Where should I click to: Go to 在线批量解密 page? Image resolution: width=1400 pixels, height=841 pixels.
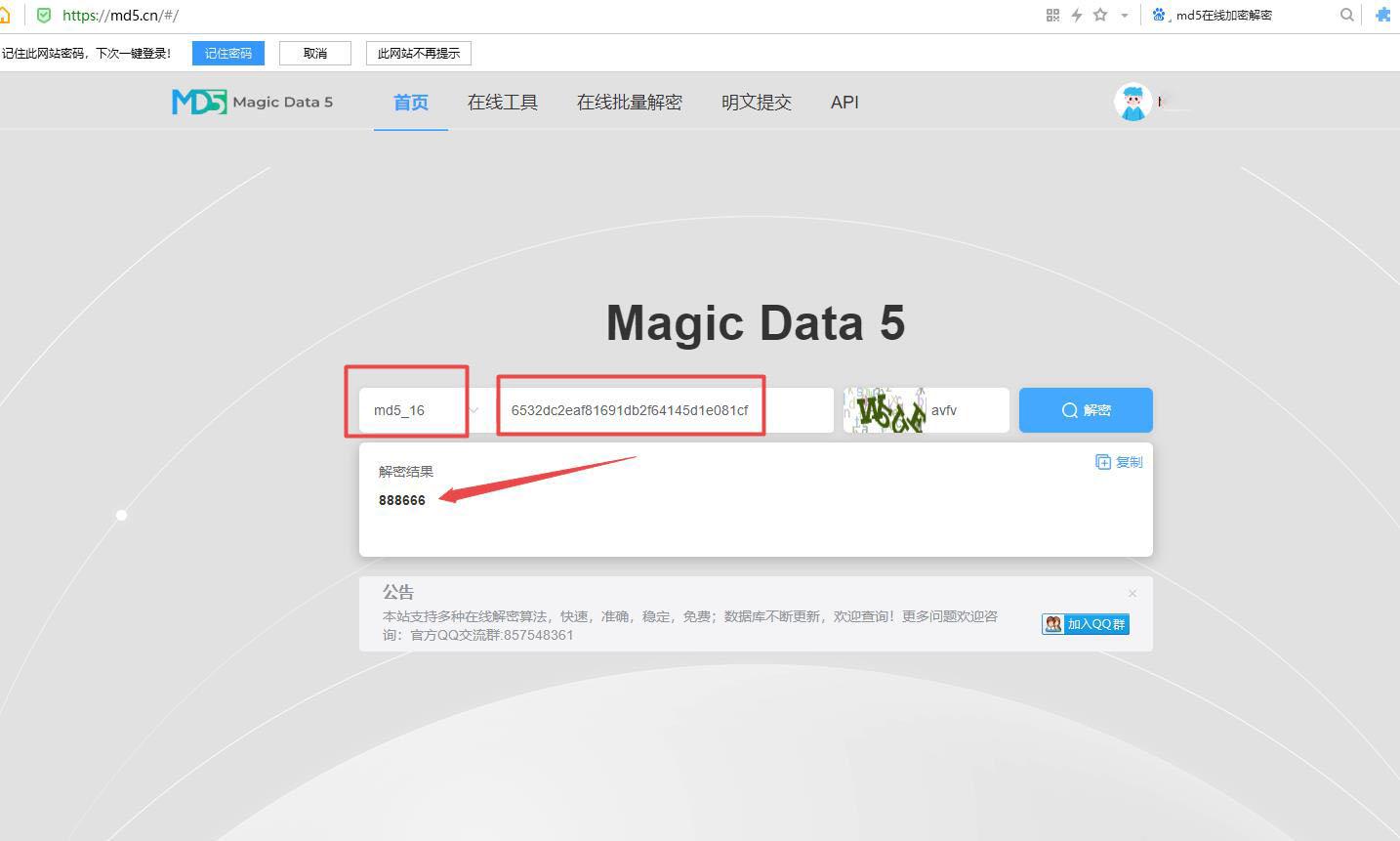coord(630,102)
